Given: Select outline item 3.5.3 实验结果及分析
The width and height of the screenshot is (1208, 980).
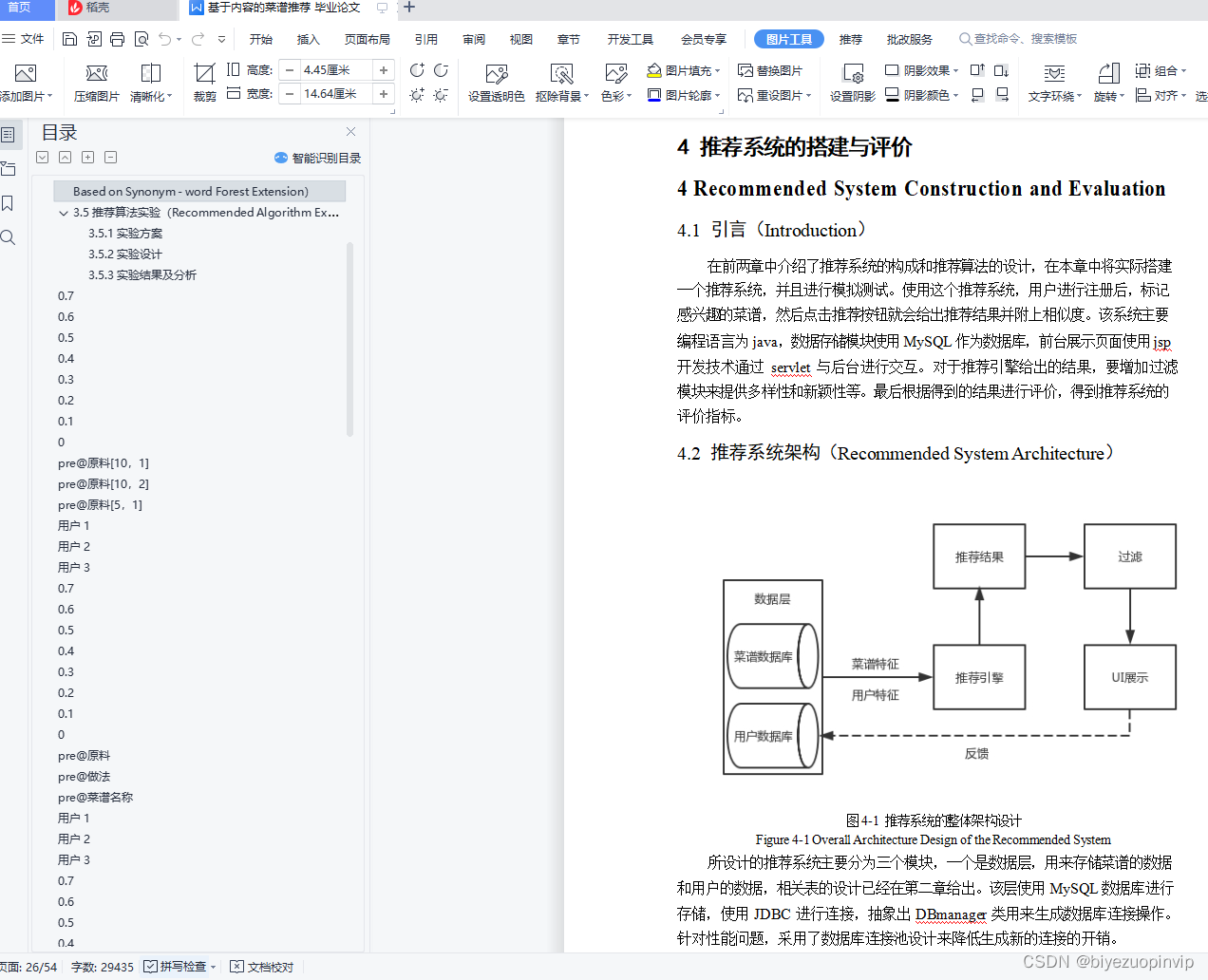Looking at the screenshot, I should pos(142,275).
